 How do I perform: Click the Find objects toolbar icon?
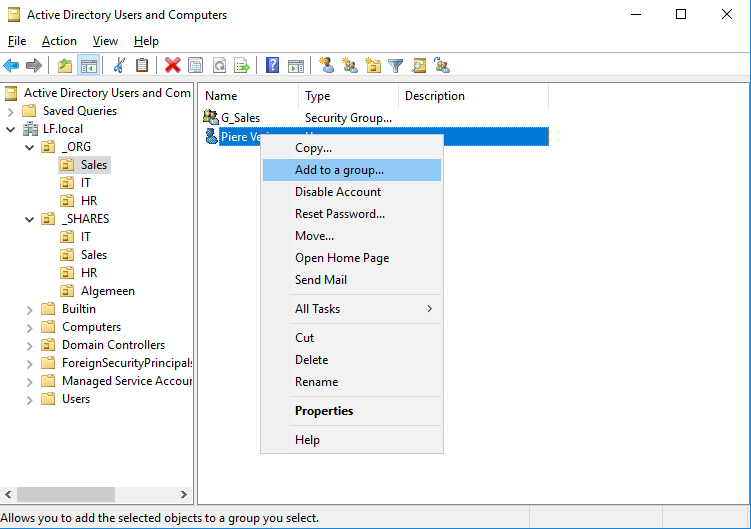[419, 65]
